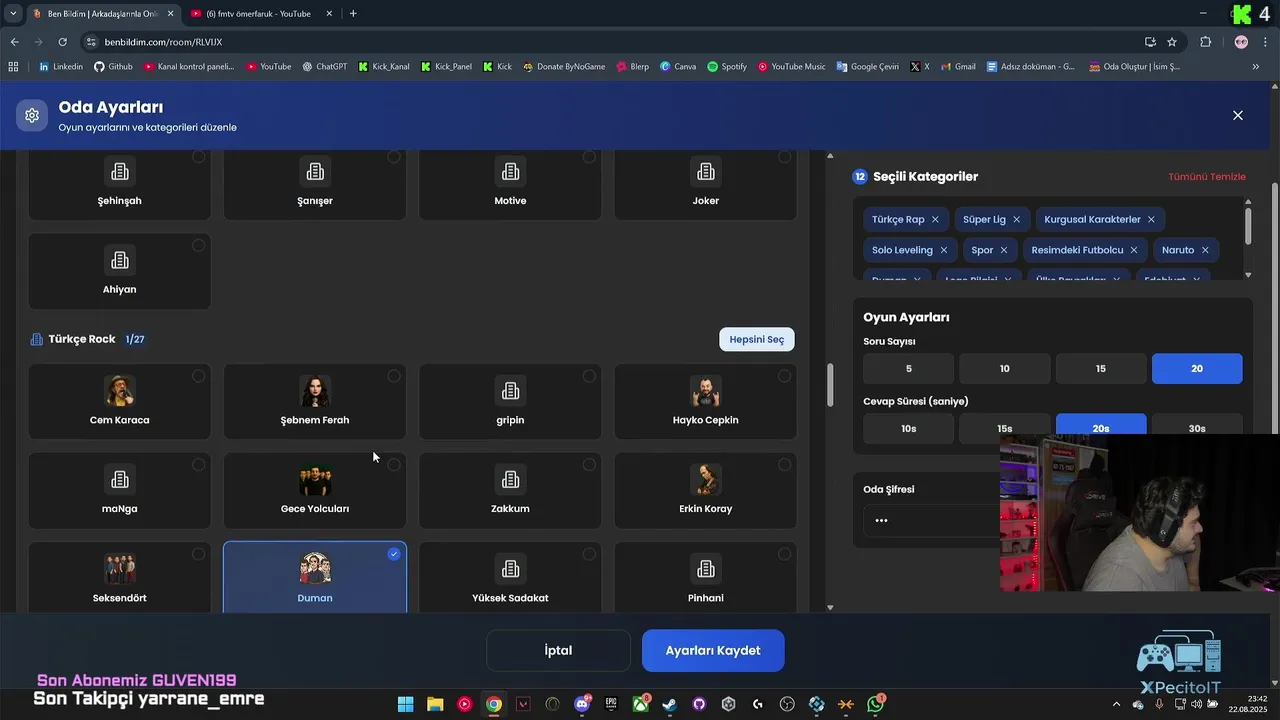The width and height of the screenshot is (1280, 720).
Task: Open Steam from the taskbar
Action: 669,704
